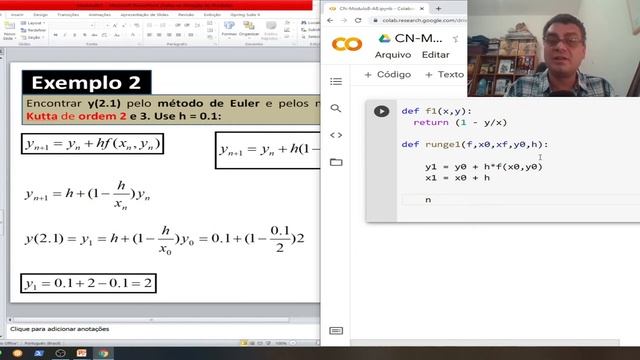
Task: Click the pin icon next to notebook title
Action: (x=455, y=39)
